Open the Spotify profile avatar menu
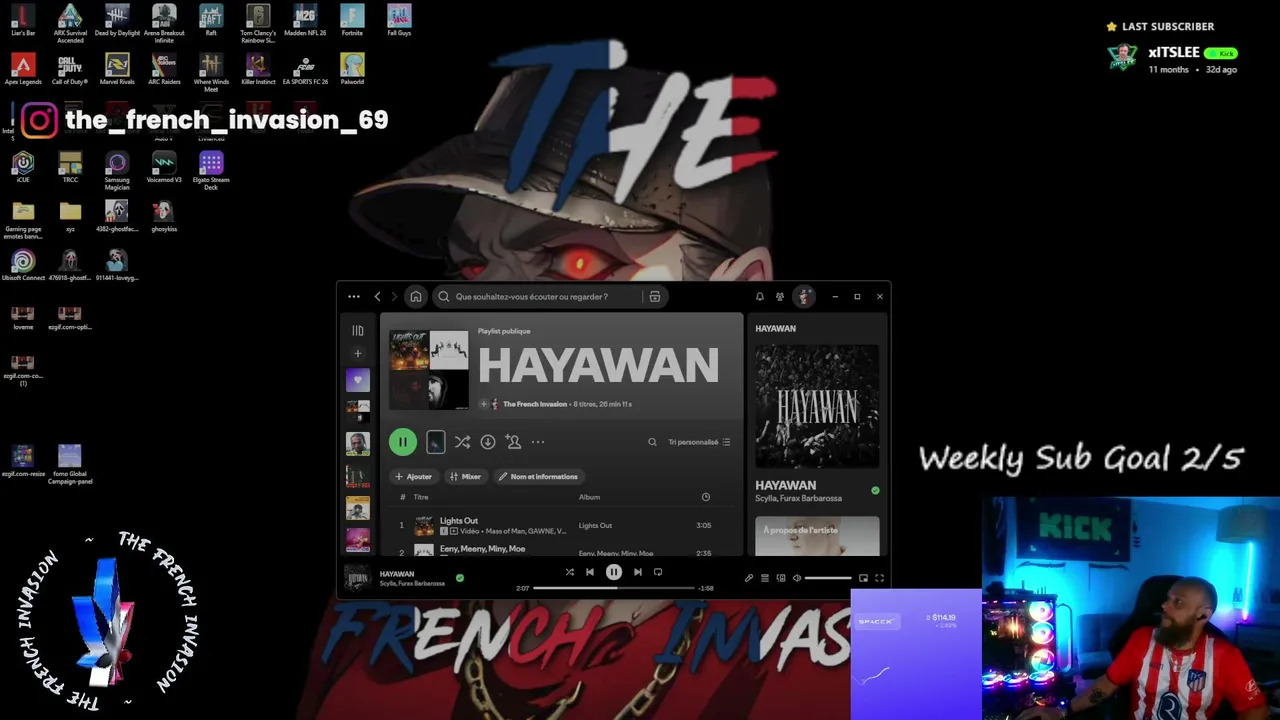 tap(804, 297)
